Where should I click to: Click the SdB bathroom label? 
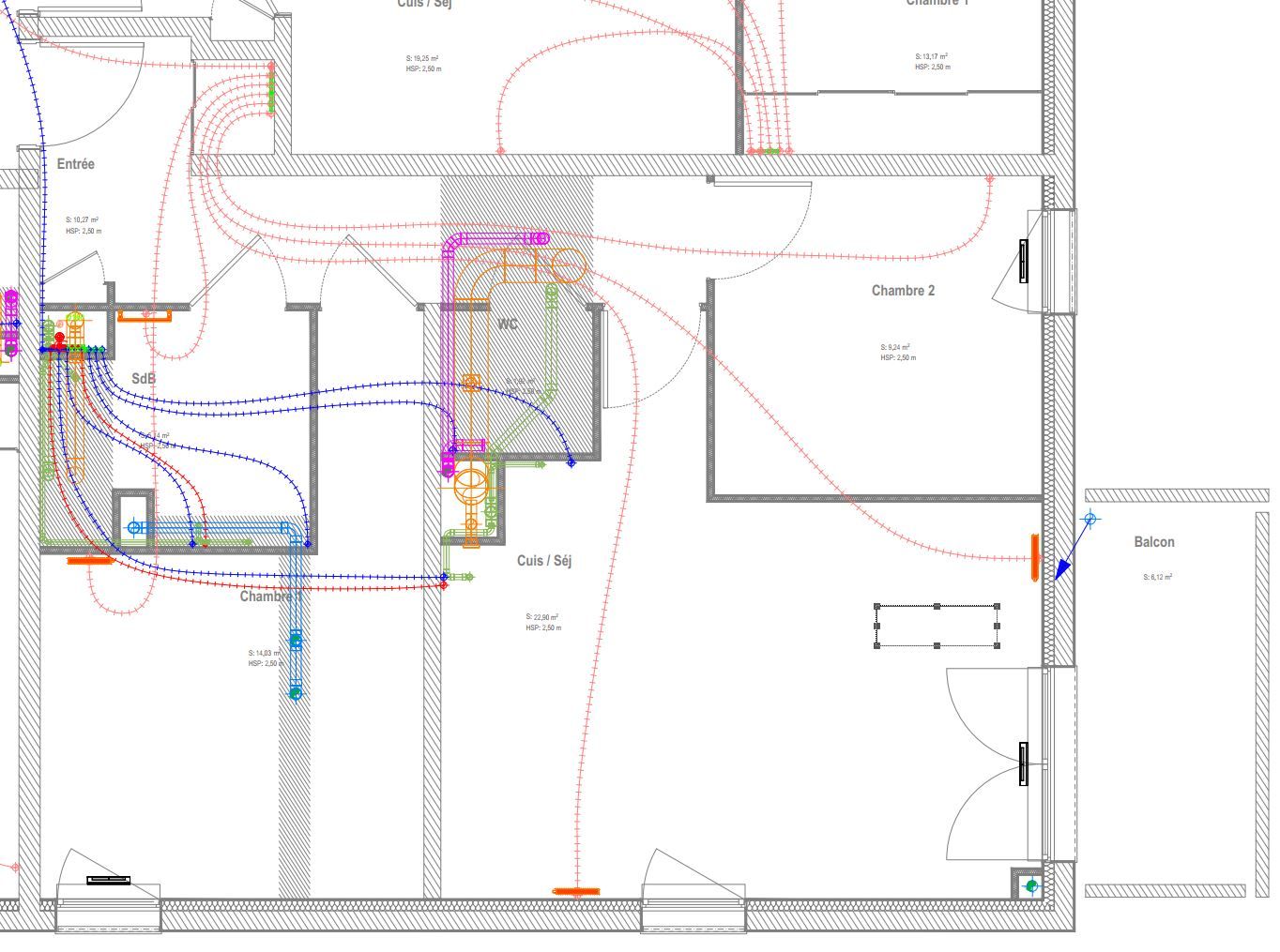point(144,379)
